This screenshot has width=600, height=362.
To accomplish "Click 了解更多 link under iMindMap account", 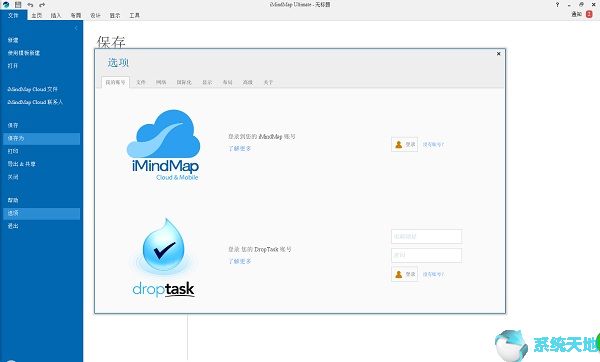I will (240, 148).
